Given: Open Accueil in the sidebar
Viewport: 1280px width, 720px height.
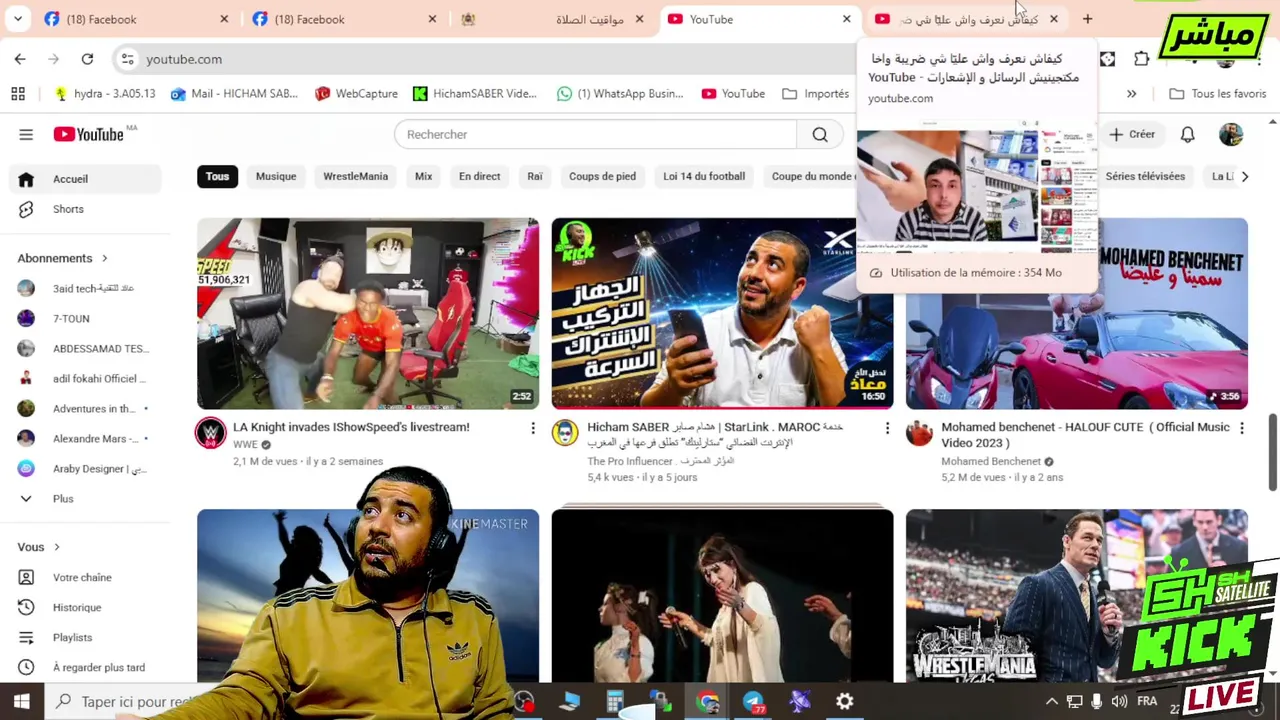Looking at the screenshot, I should point(85,179).
